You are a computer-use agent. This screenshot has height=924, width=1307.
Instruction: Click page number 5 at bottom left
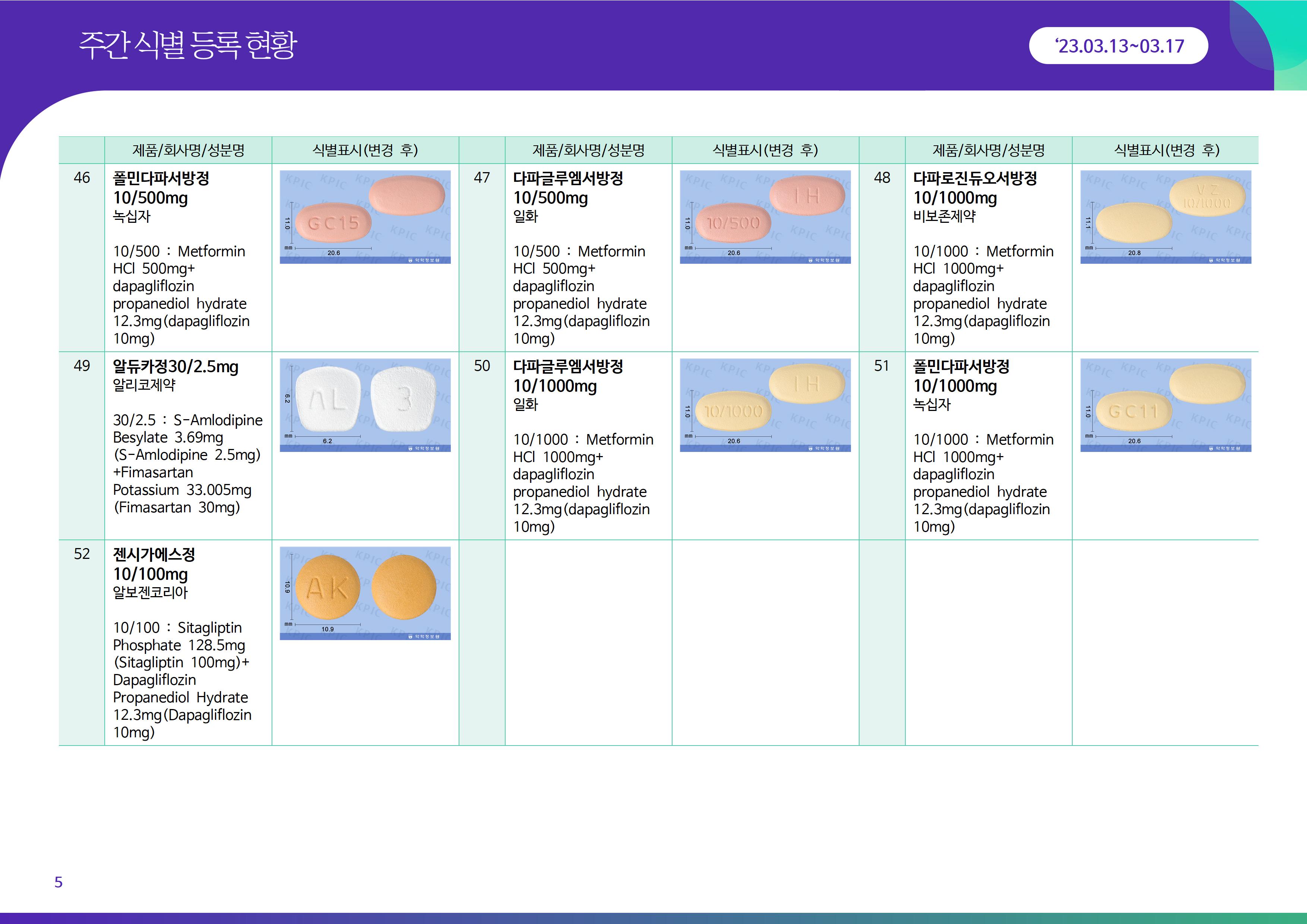pos(58,882)
